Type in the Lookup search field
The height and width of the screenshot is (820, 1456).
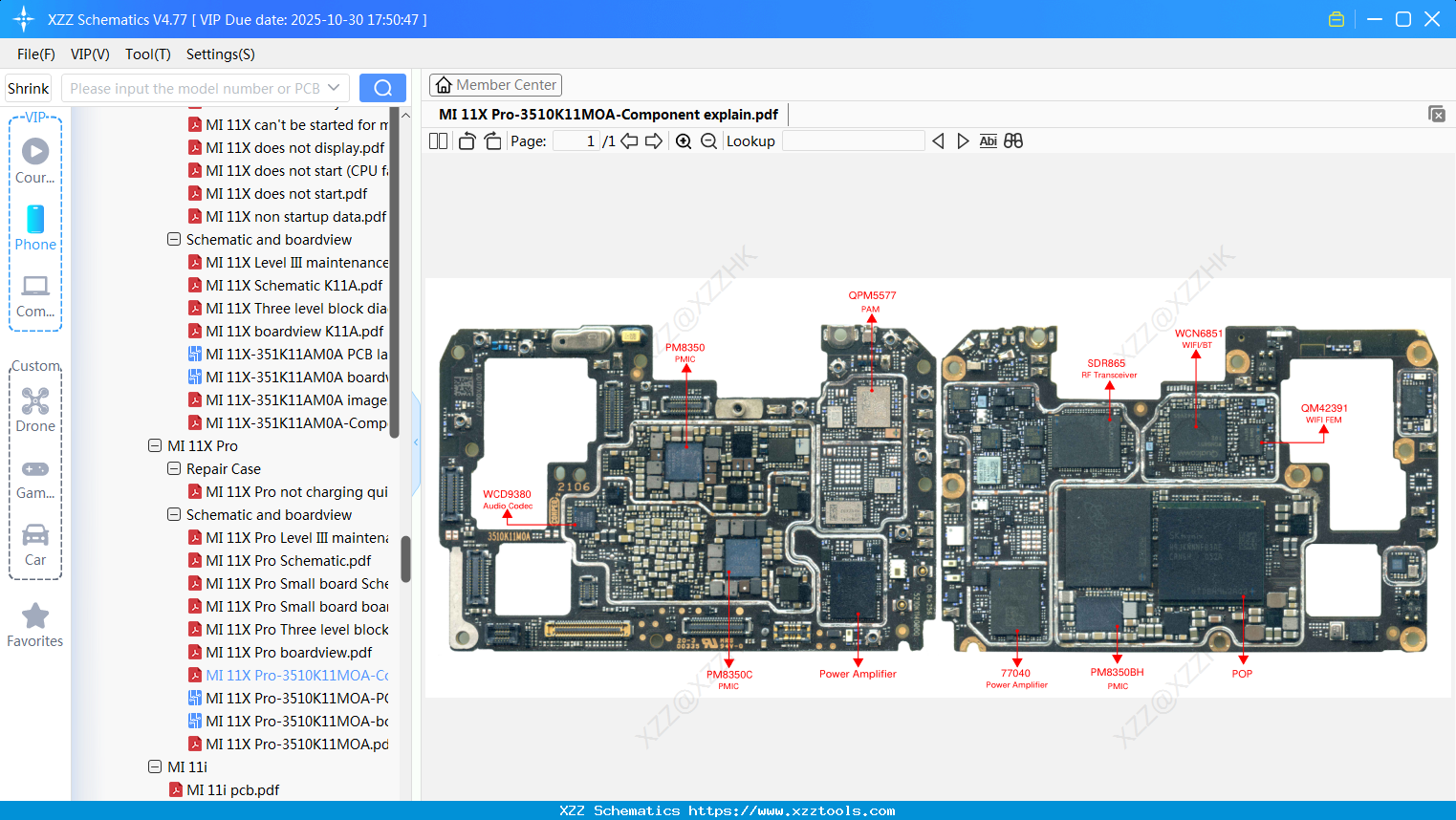(x=852, y=140)
